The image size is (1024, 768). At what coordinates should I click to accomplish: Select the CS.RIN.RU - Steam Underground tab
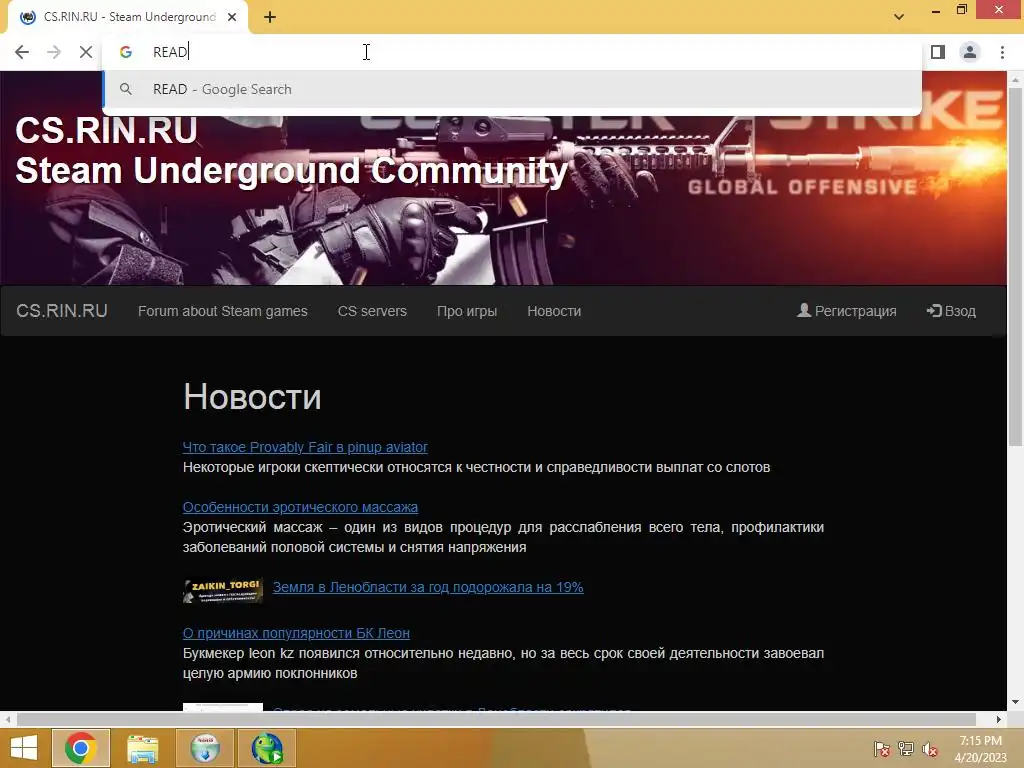(x=128, y=18)
